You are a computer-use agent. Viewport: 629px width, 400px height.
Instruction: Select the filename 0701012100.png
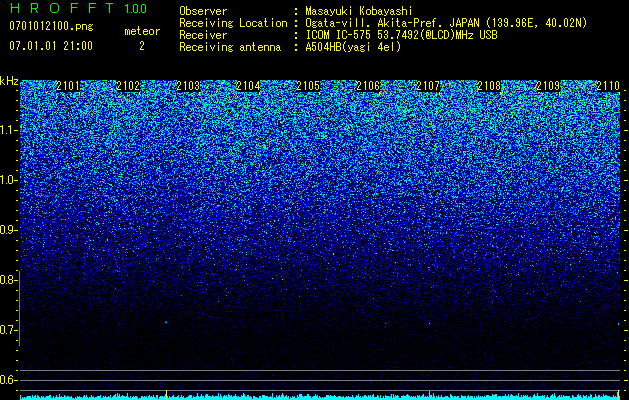[x=51, y=27]
